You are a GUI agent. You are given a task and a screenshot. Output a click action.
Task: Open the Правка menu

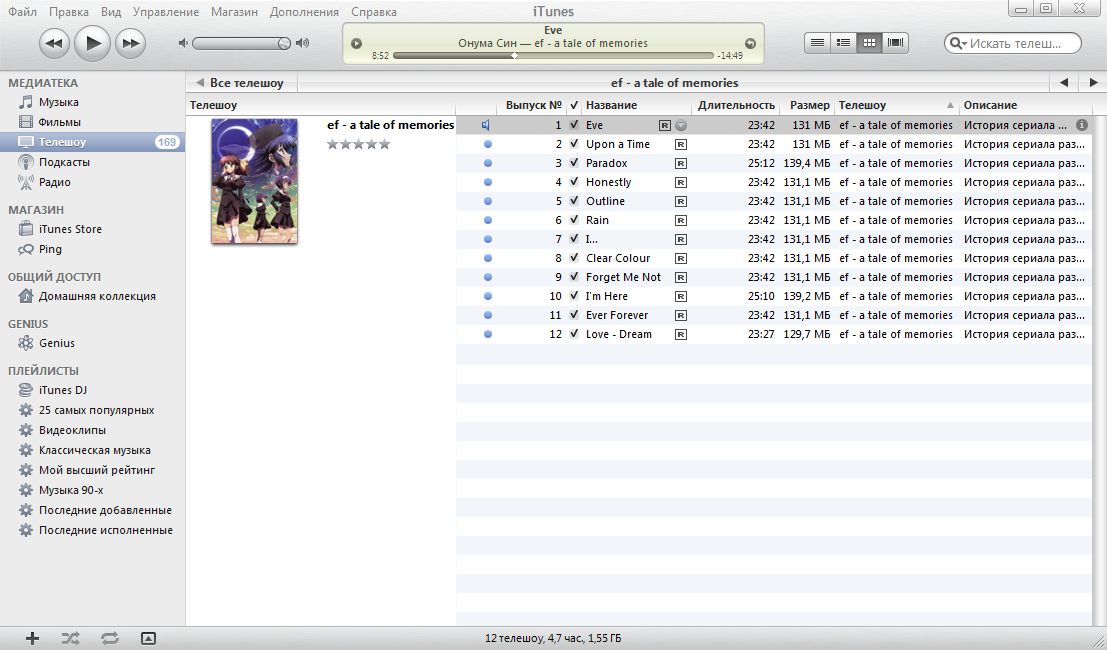click(x=69, y=12)
